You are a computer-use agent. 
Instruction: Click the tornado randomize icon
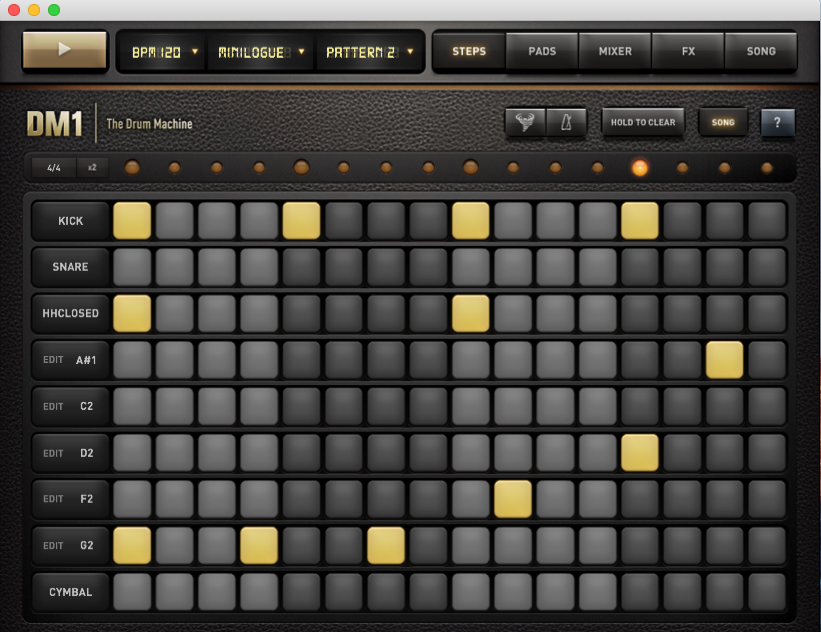pyautogui.click(x=524, y=122)
